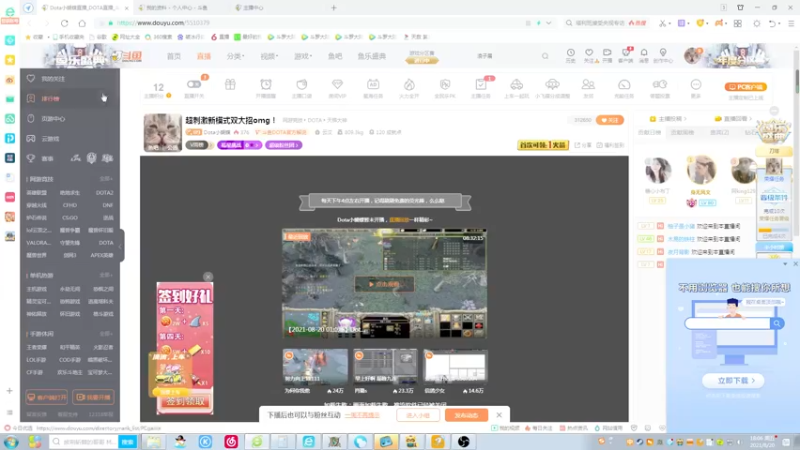800x450 pixels.
Task: Select the 直播 live tab
Action: click(x=204, y=56)
